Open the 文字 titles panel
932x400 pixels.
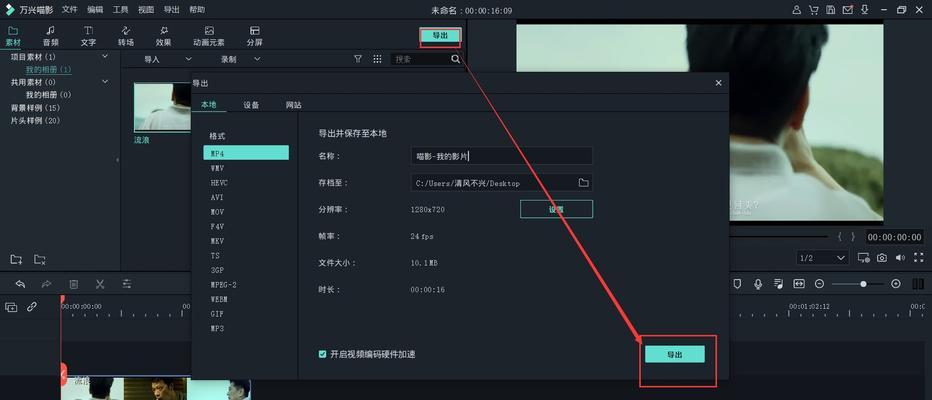[88, 36]
